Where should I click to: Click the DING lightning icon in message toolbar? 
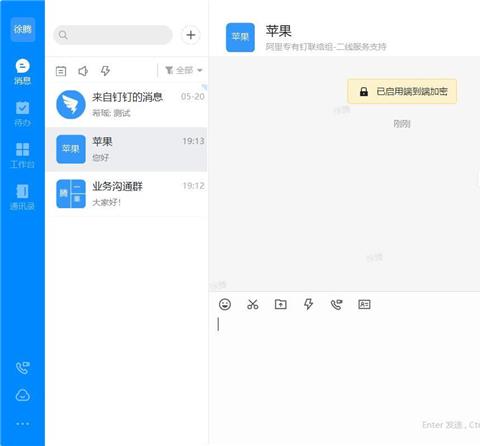[x=308, y=304]
